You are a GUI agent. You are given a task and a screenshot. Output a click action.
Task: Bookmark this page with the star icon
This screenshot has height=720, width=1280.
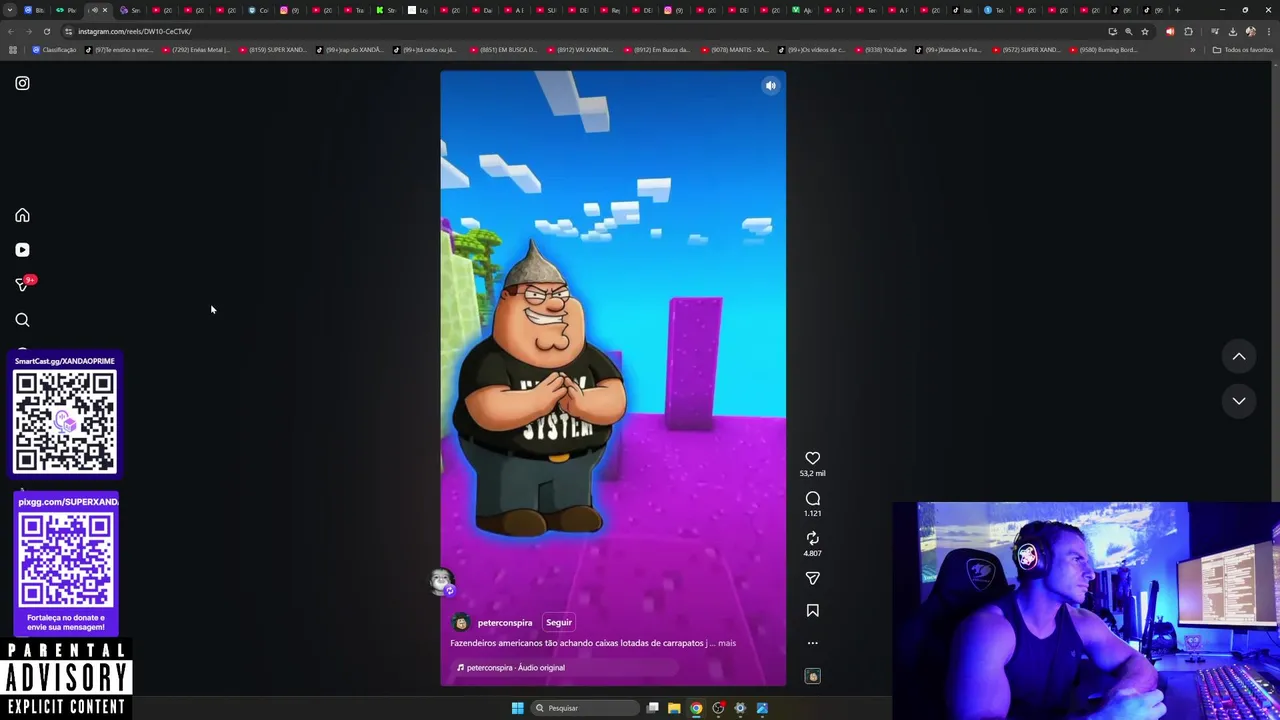tap(1145, 31)
